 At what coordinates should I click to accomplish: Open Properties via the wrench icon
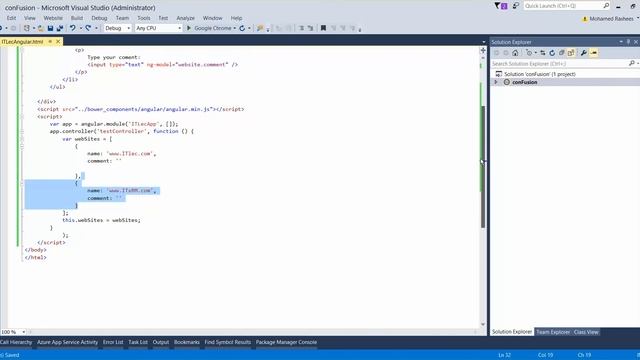click(584, 53)
